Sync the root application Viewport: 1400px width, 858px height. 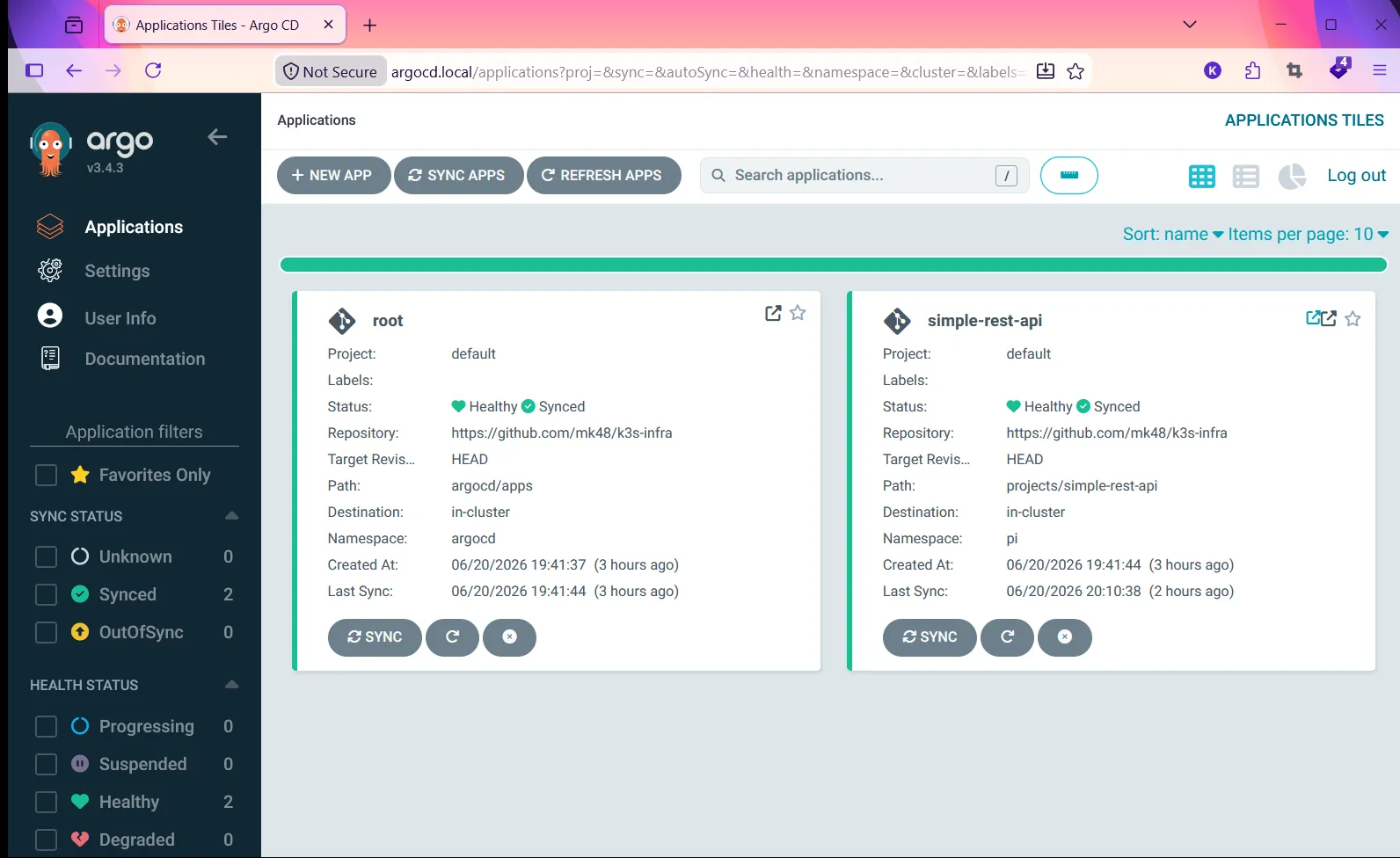coord(375,637)
